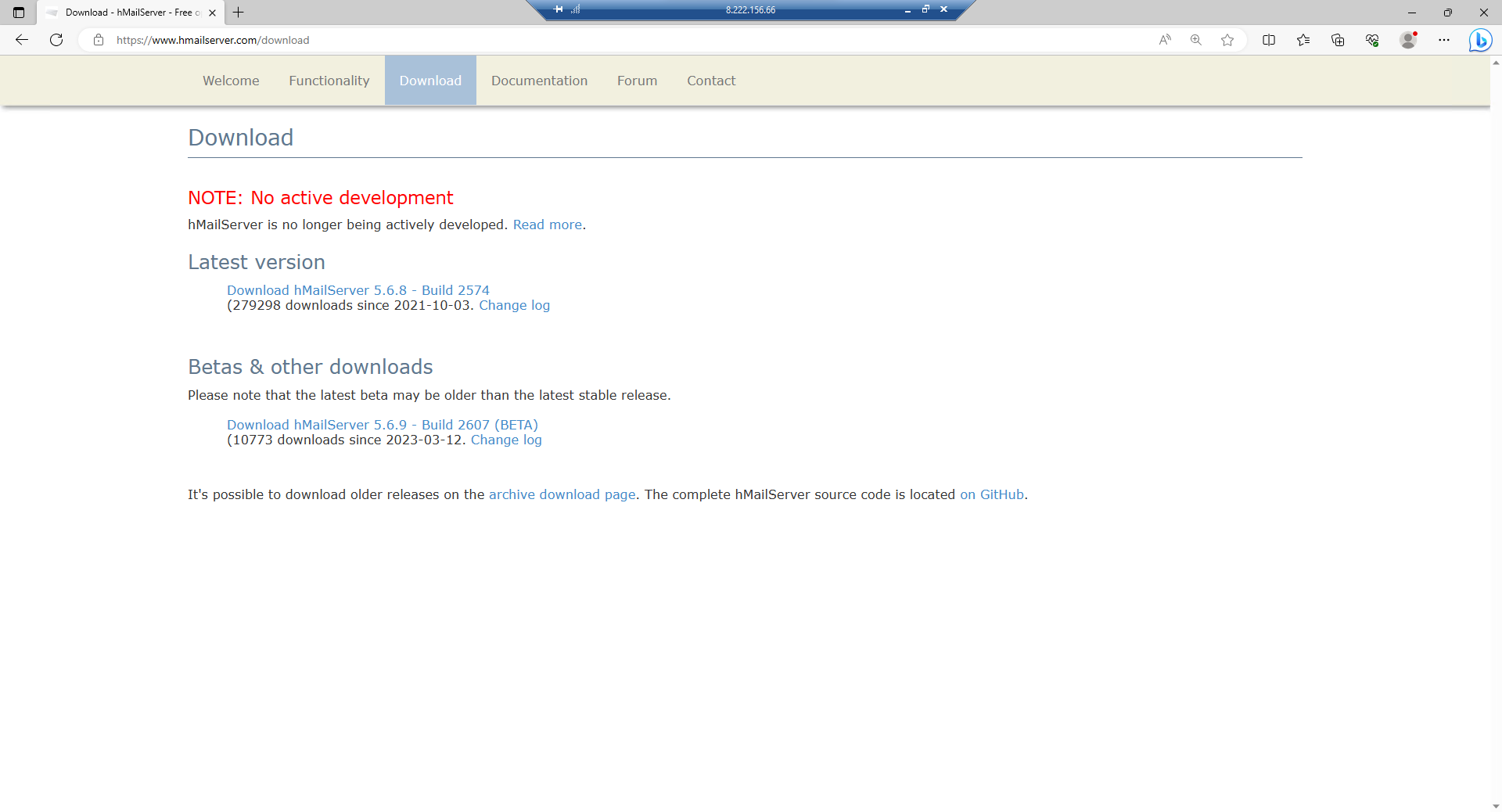The height and width of the screenshot is (812, 1502).
Task: View site information via the lock icon
Action: pos(99,40)
